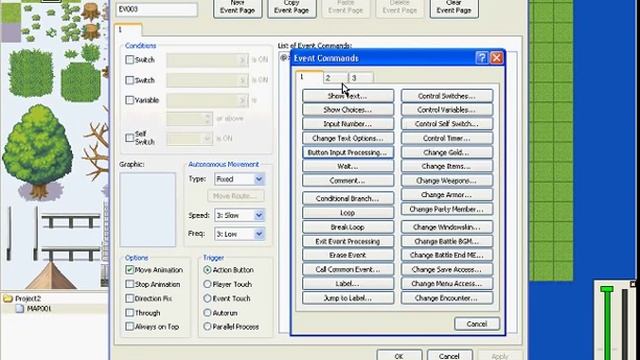This screenshot has height=360, width=640.
Task: Select Action Button trigger
Action: [x=207, y=270]
